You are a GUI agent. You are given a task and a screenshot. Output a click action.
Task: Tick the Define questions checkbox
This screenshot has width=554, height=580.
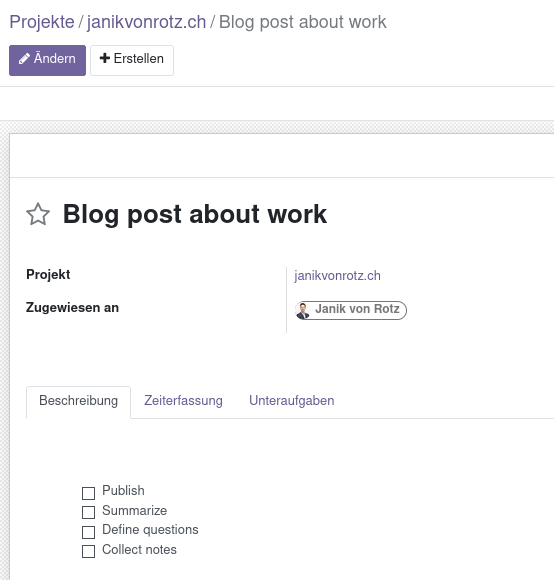click(88, 532)
